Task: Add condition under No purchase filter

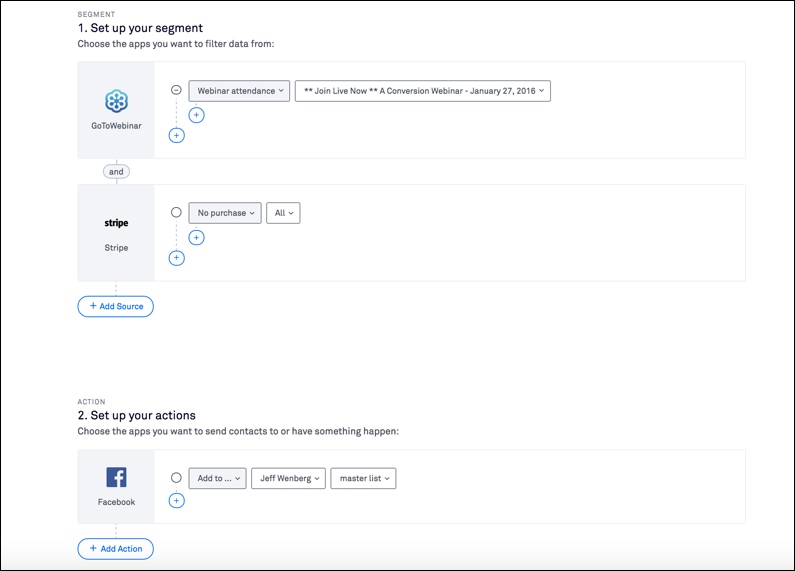Action: pyautogui.click(x=196, y=237)
